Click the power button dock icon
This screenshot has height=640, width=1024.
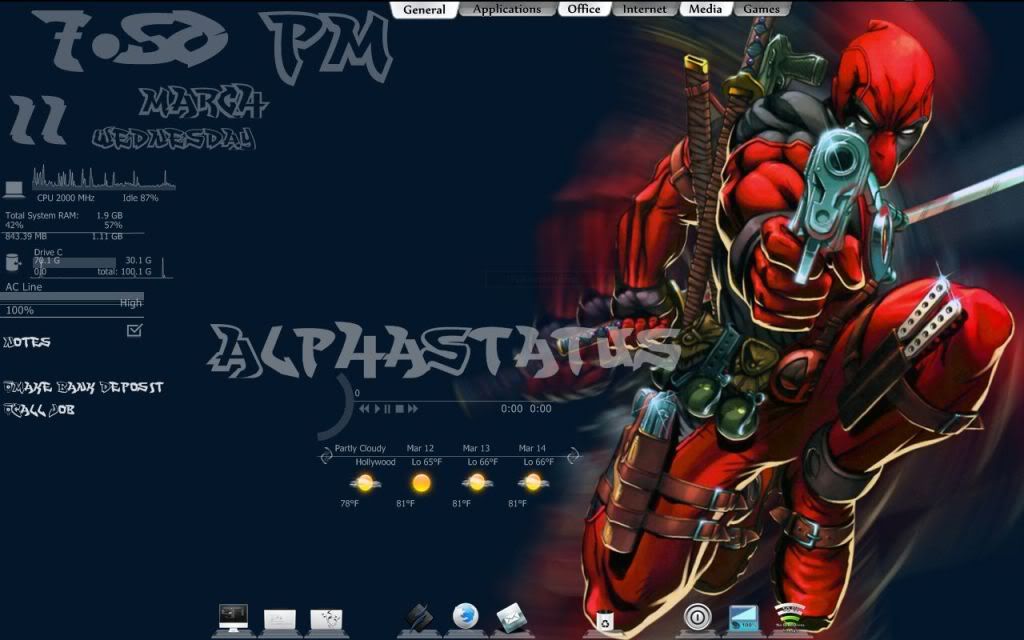pyautogui.click(x=697, y=616)
